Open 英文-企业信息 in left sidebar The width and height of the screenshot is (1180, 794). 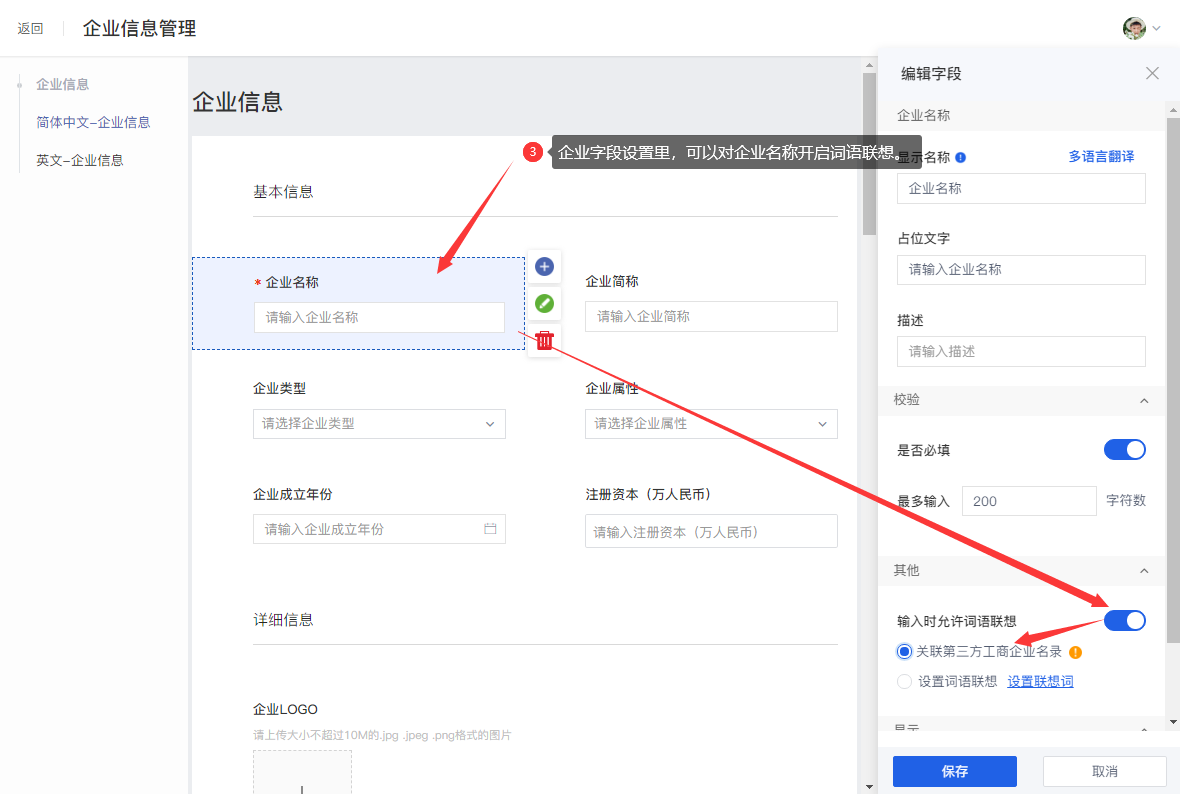pos(80,160)
